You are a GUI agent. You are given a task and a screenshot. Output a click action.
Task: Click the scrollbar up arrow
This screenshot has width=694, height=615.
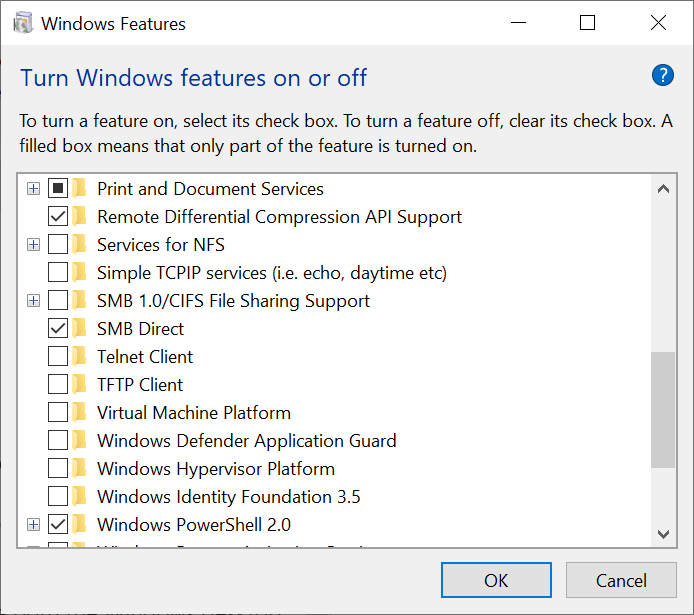point(663,189)
